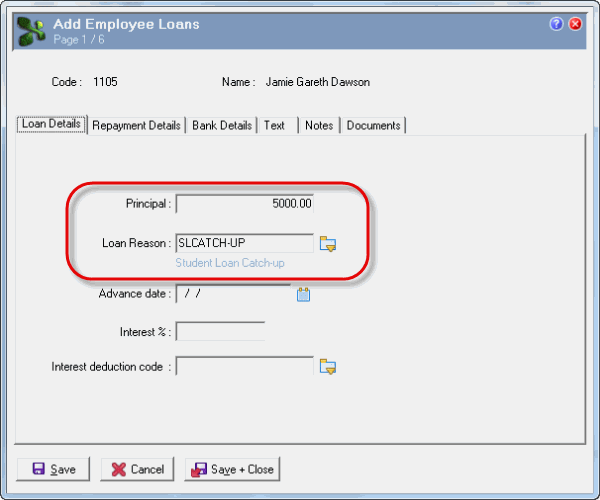The width and height of the screenshot is (600, 500).
Task: Click into the Loan Reason field
Action: 245,243
